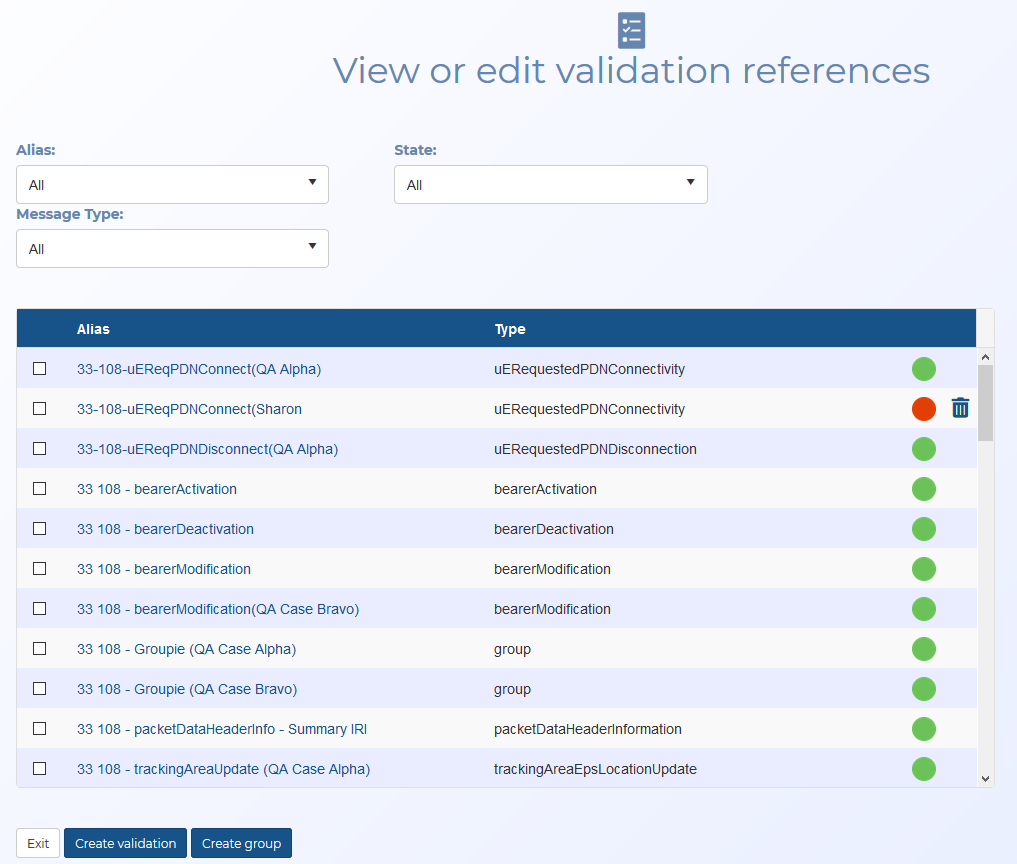The width and height of the screenshot is (1017, 864).
Task: Click green status dot for 33-108-uEReqPDNDisconnect(QA Alpha)
Action: [923, 449]
